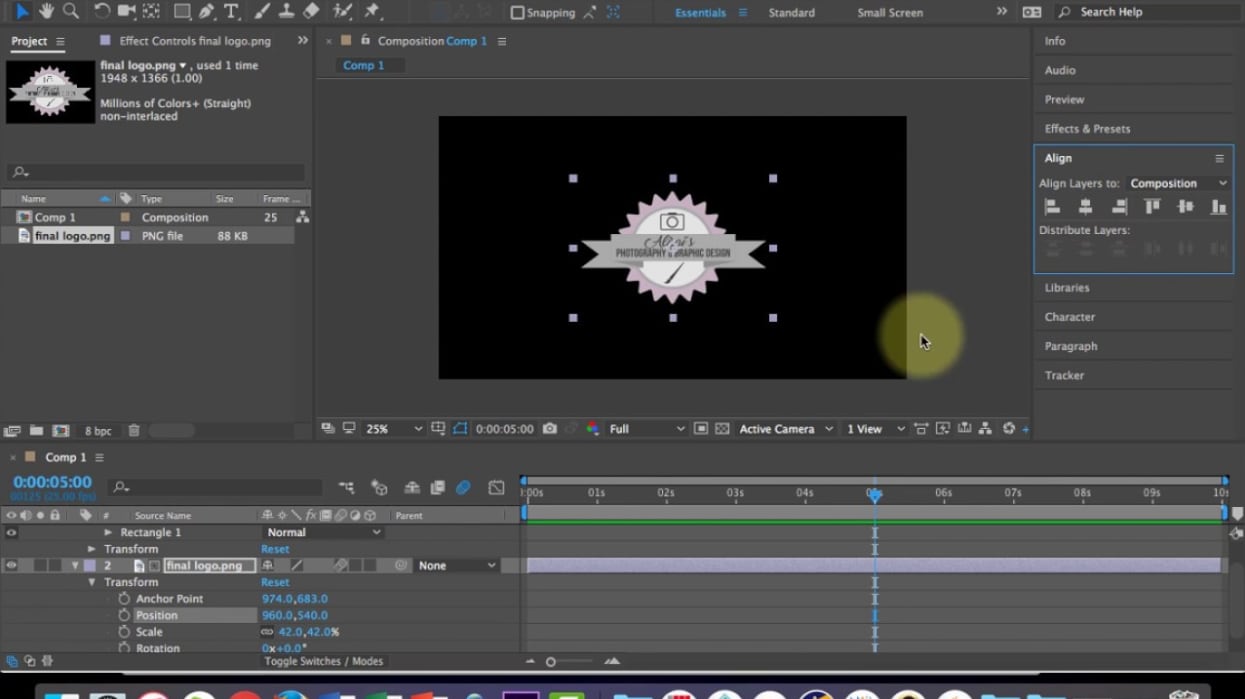Open the Tracker panel

tap(1064, 375)
